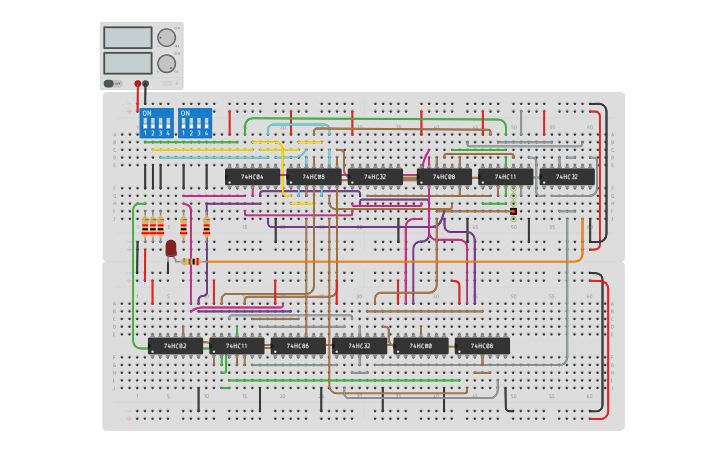Select the right DIP switch block
Screen dimensions: 725x453
pos(195,123)
